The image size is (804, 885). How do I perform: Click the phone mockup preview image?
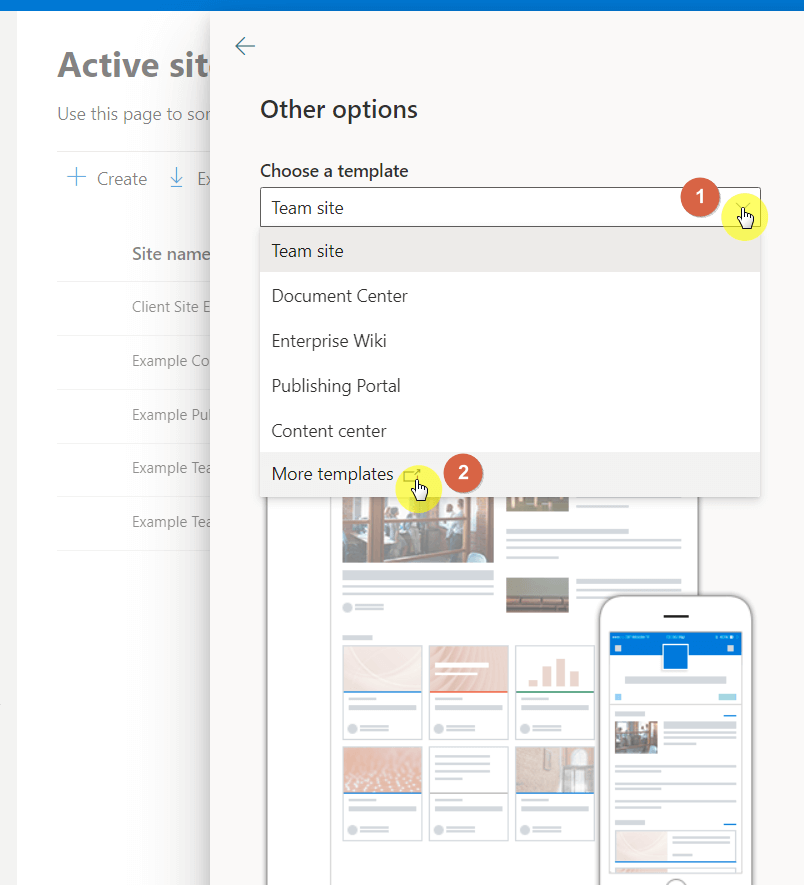pyautogui.click(x=676, y=740)
